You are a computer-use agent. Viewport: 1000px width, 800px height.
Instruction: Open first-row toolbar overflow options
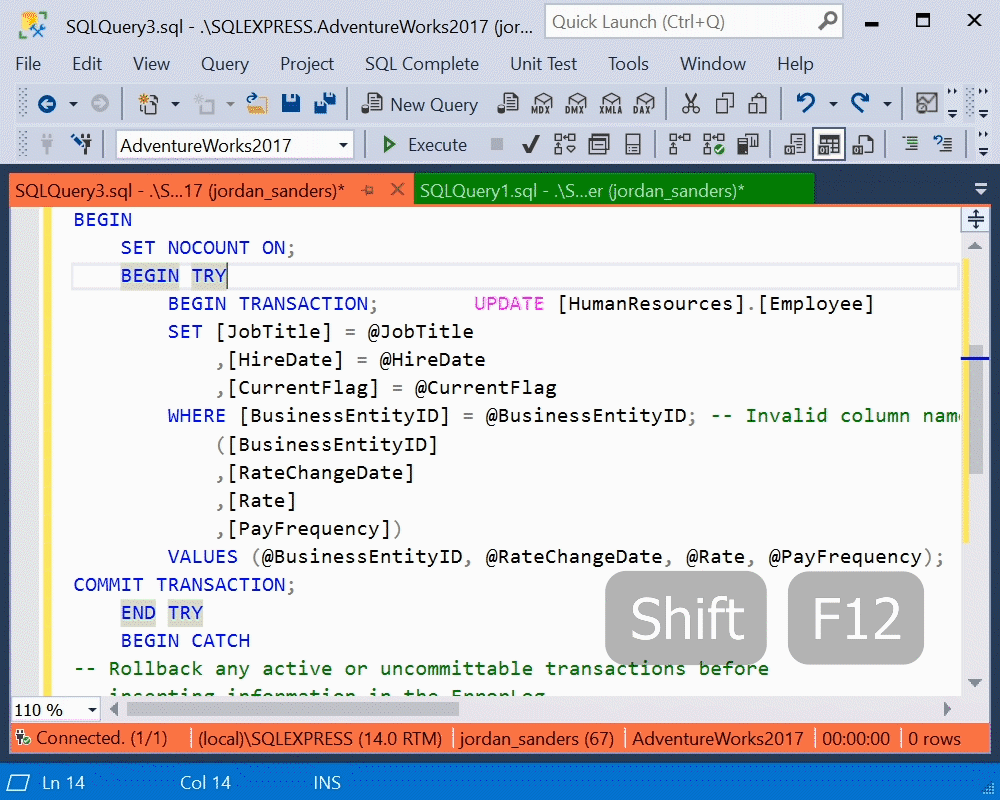(x=952, y=103)
